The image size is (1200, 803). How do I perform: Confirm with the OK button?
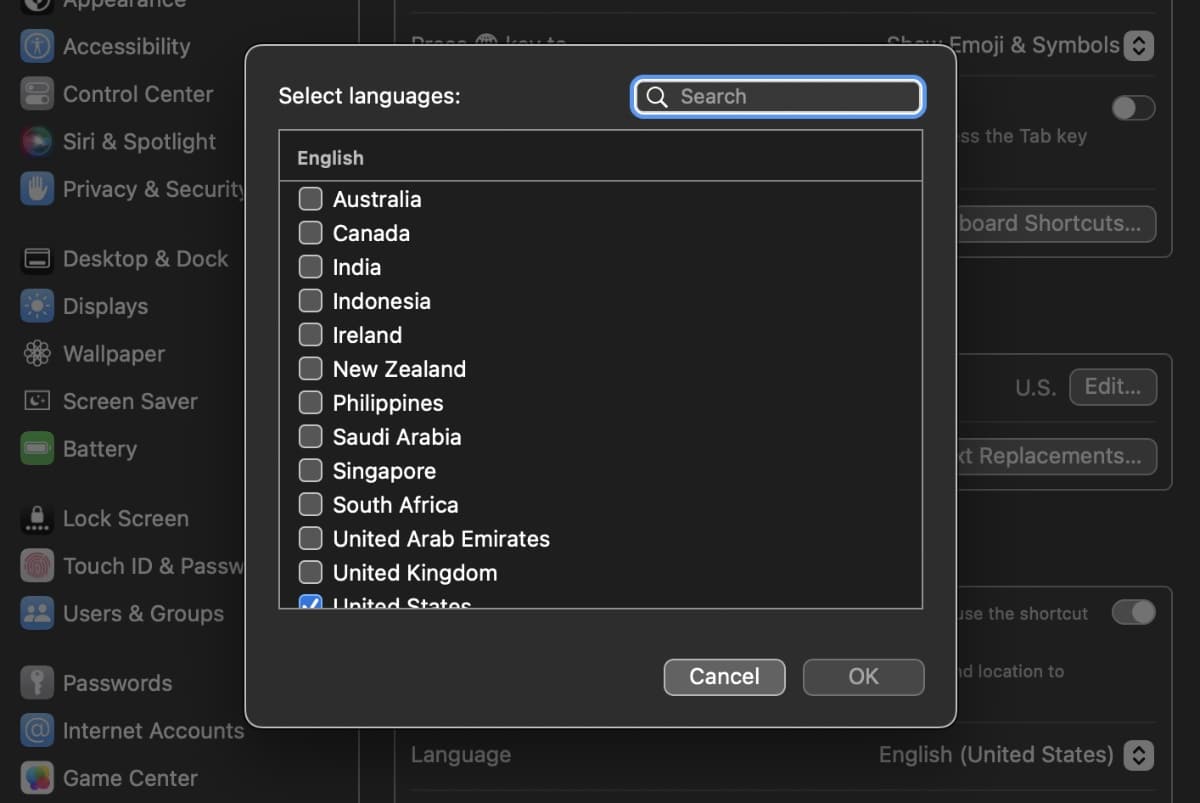pos(863,677)
